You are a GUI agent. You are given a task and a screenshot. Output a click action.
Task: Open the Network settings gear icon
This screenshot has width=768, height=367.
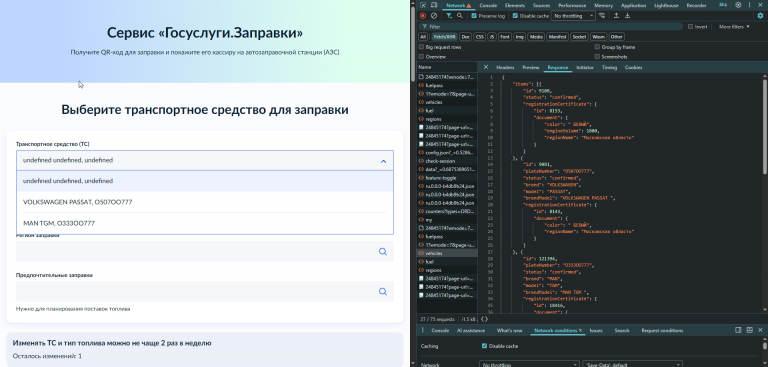click(760, 16)
